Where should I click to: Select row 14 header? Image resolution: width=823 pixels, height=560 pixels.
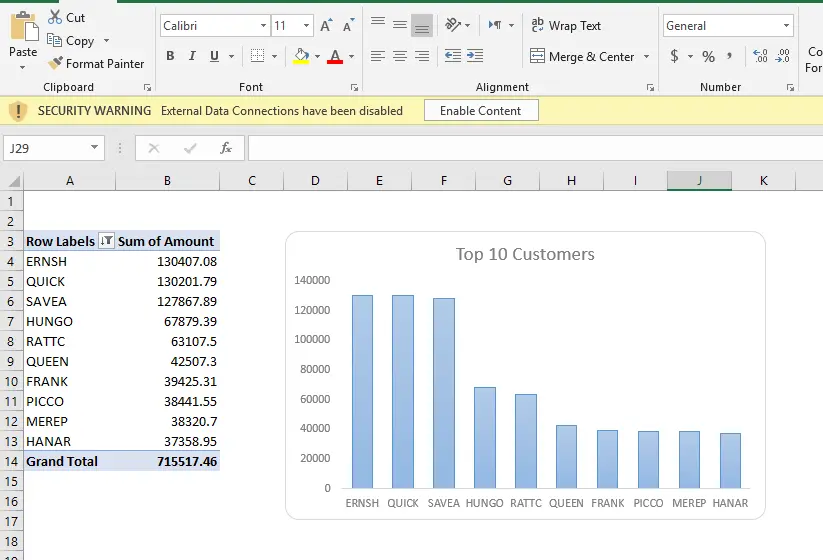[x=11, y=461]
